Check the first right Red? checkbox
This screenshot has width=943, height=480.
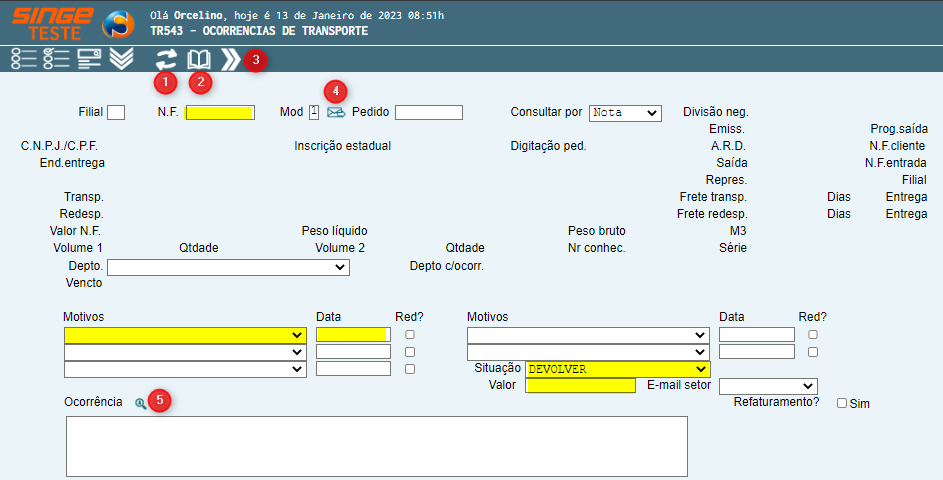(813, 334)
